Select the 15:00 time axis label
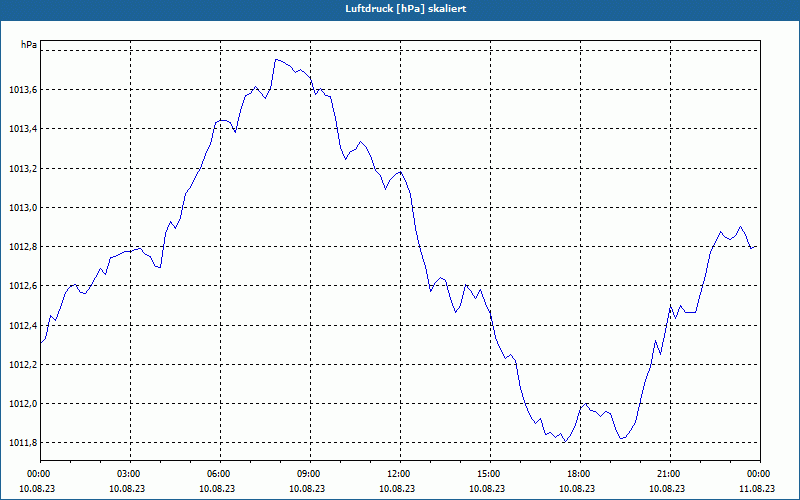 click(x=490, y=474)
